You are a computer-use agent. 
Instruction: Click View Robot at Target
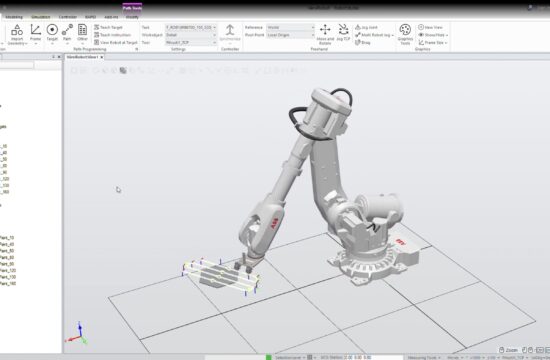[x=116, y=42]
